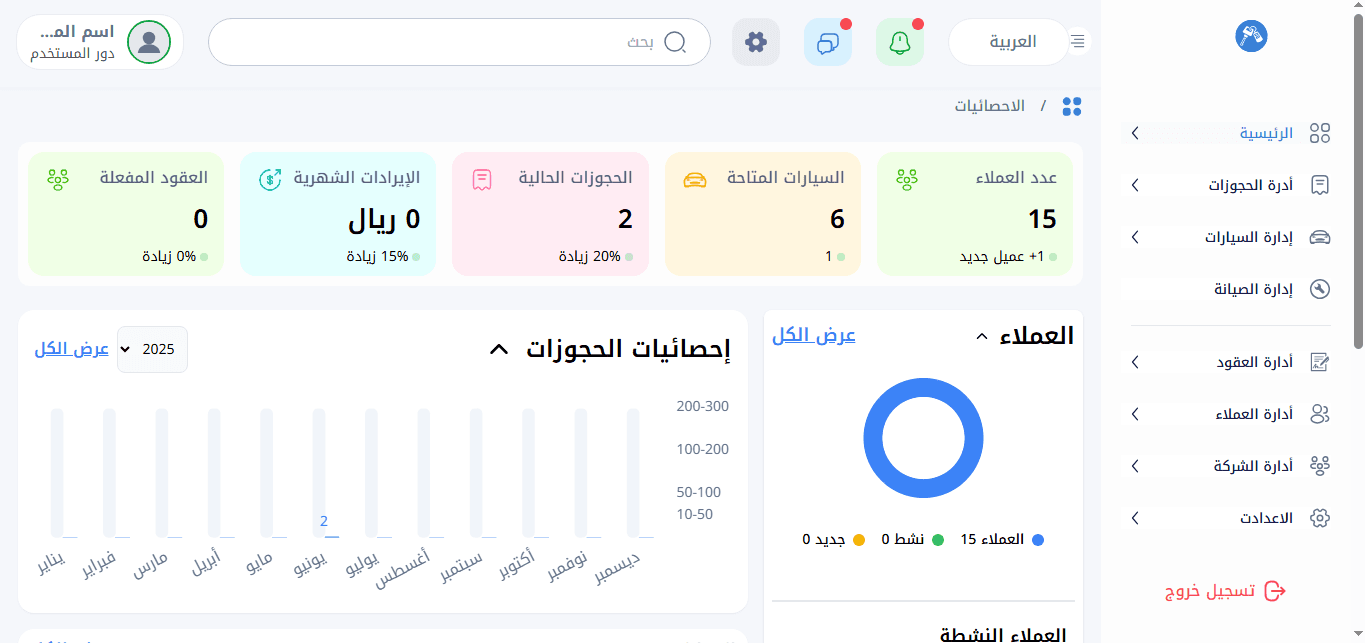1365x643 pixels.
Task: Click the breadcrumb dashboard grid icon
Action: coord(1072,106)
